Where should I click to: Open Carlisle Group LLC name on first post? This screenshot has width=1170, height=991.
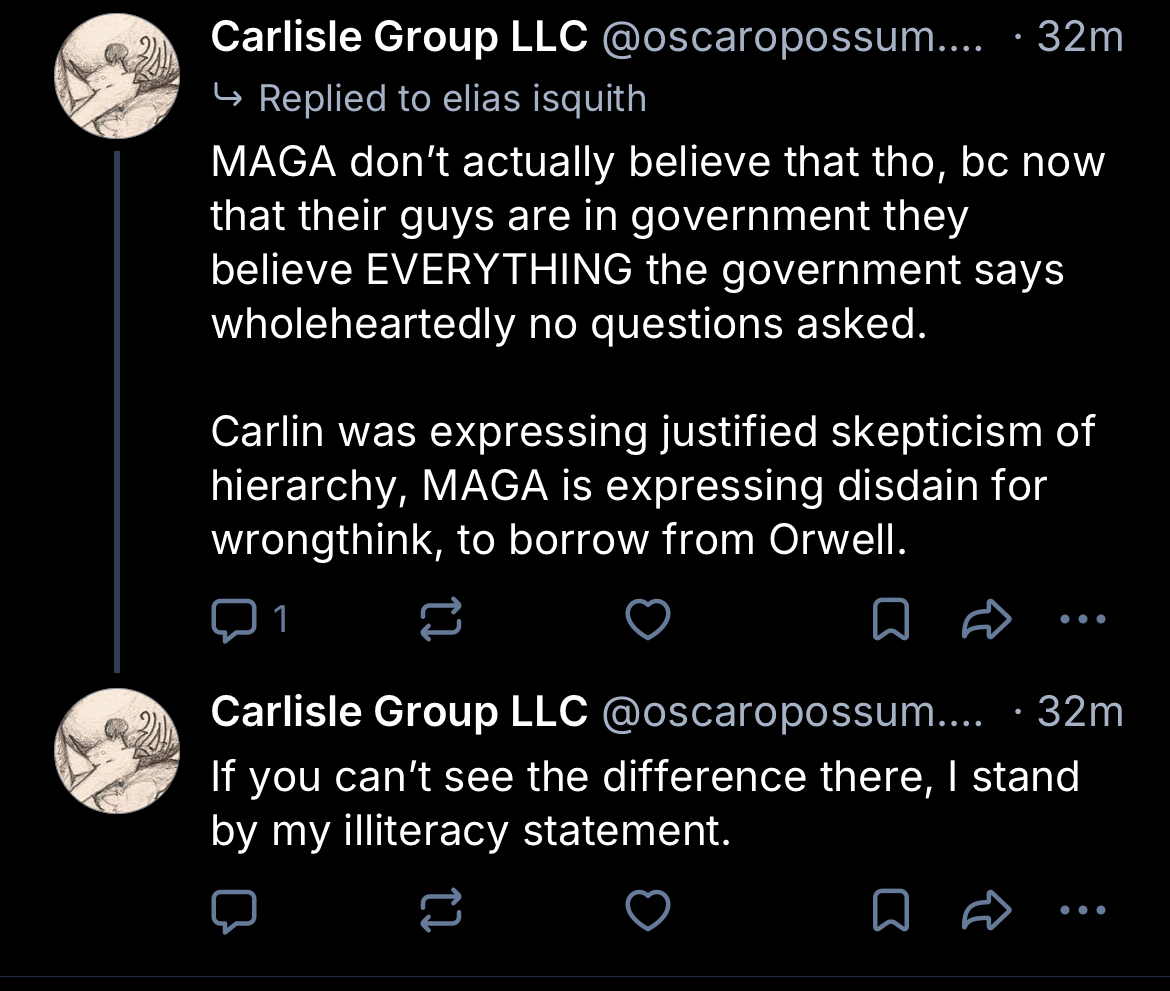pos(399,38)
